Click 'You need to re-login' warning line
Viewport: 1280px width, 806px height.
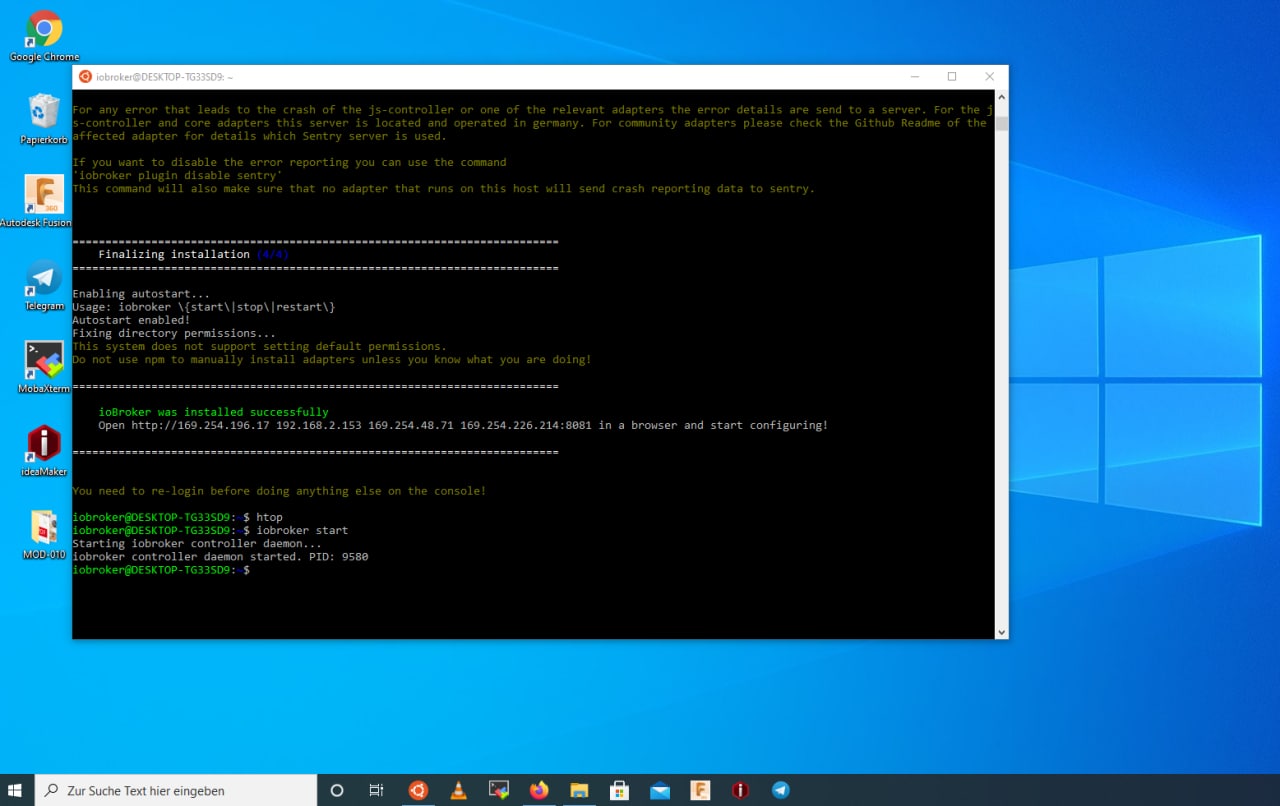point(279,491)
